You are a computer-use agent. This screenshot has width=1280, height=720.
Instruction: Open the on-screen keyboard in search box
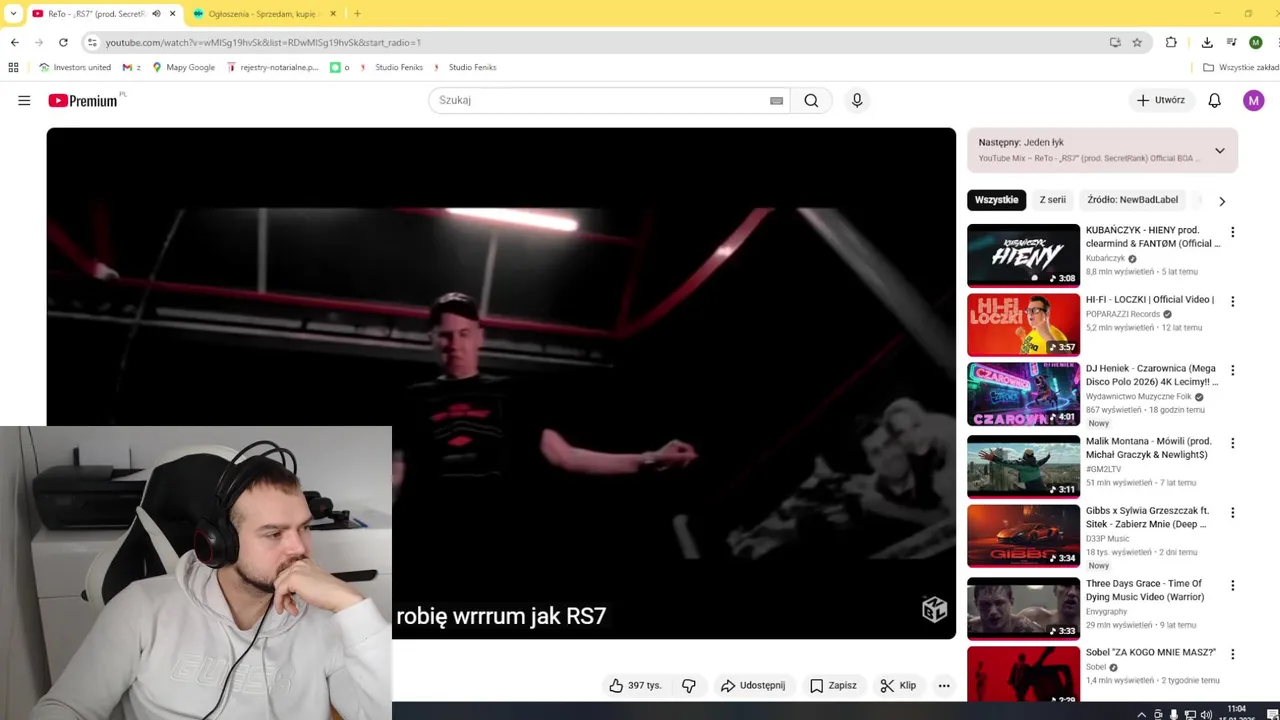point(776,100)
